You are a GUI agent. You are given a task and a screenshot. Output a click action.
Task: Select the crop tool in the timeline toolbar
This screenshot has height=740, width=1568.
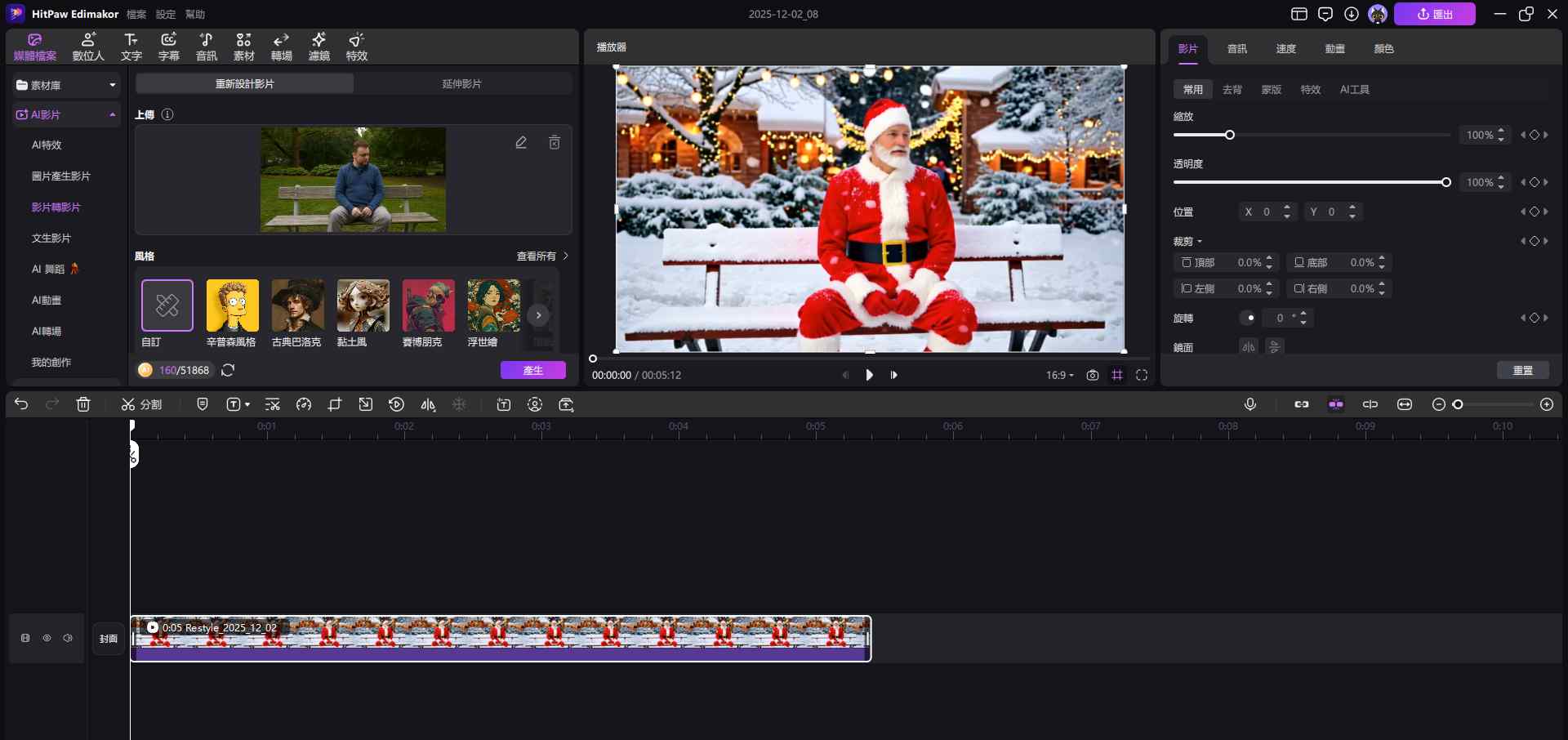335,404
